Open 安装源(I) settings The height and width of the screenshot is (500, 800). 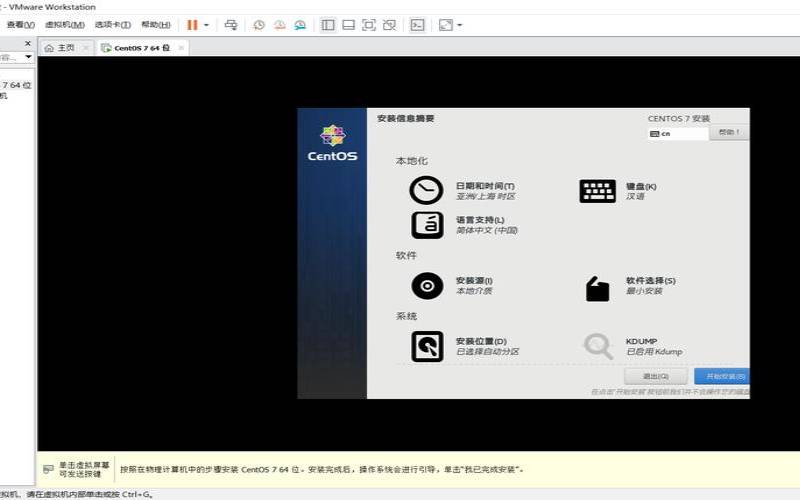click(x=473, y=281)
